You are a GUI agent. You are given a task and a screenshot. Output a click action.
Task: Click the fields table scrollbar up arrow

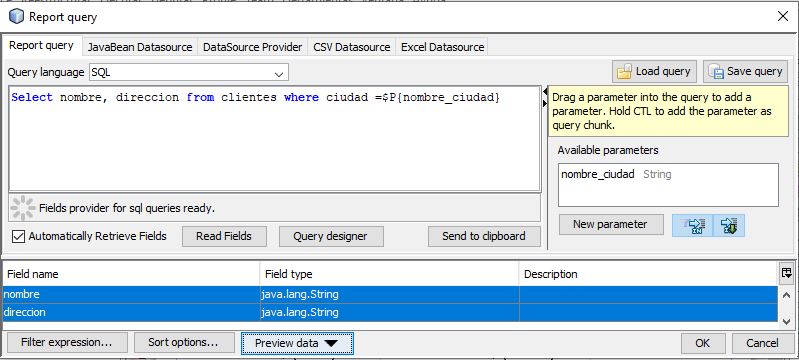click(786, 294)
